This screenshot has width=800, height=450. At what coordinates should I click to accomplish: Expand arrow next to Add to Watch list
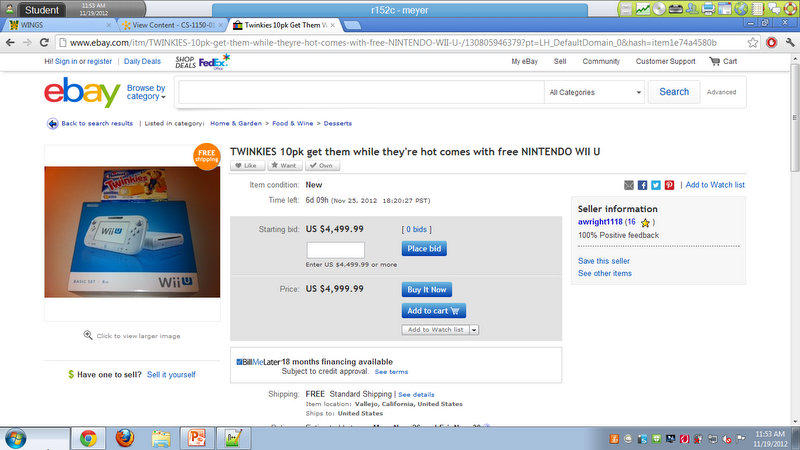474,330
